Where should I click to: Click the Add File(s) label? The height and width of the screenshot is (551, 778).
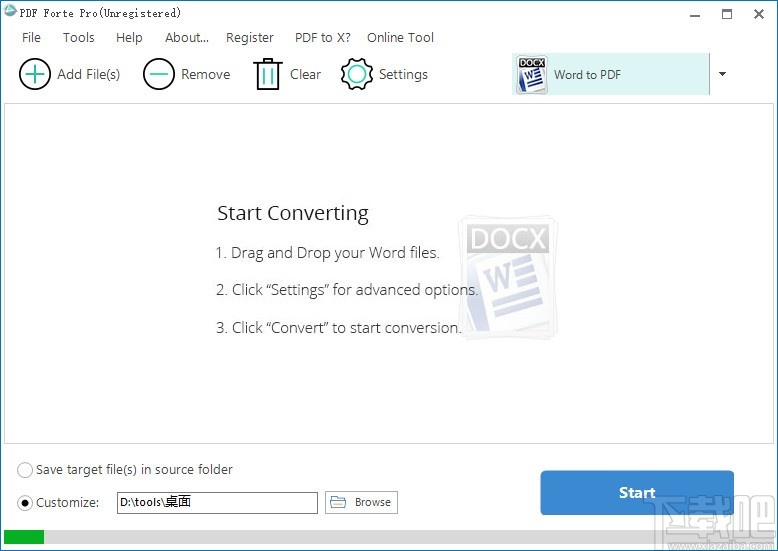tap(88, 74)
